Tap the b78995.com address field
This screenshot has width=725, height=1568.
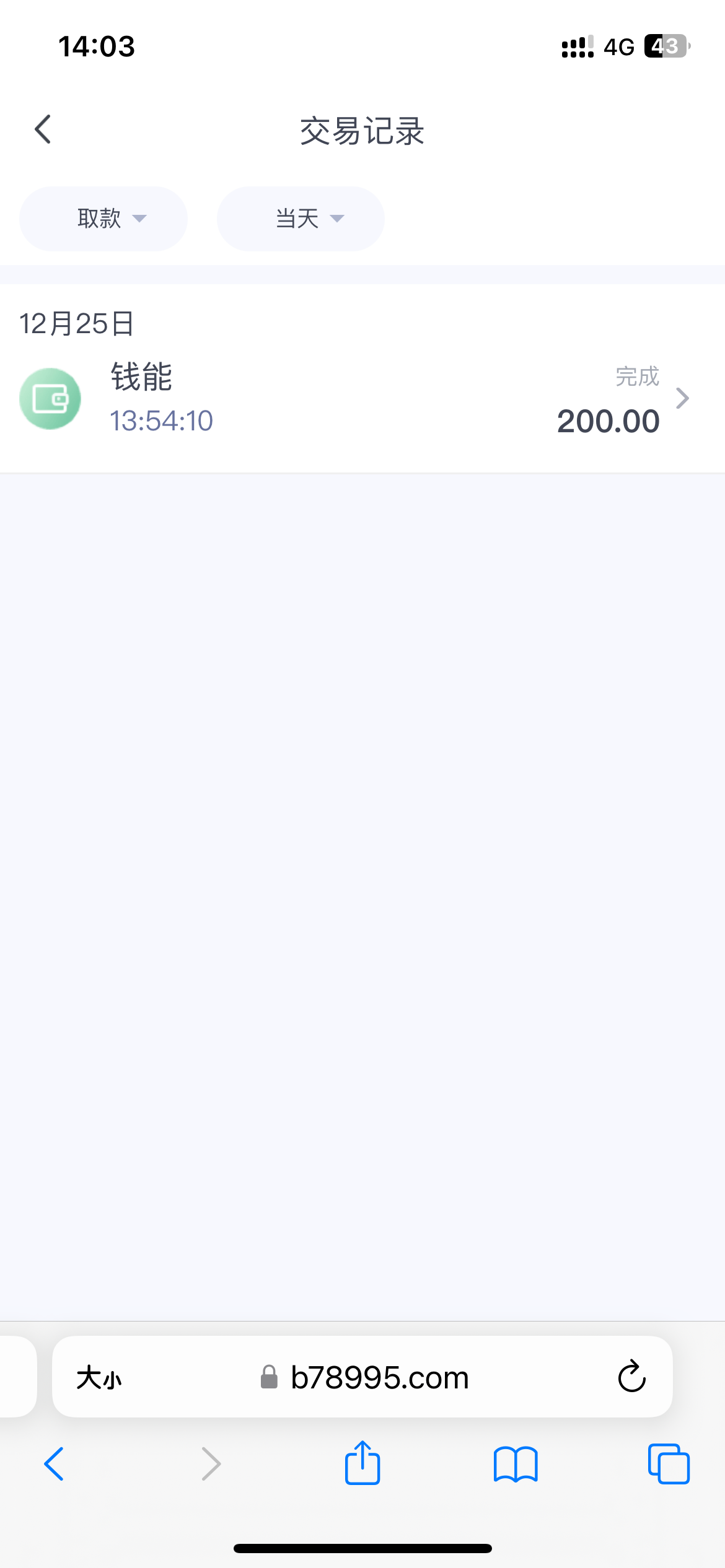pos(379,1378)
